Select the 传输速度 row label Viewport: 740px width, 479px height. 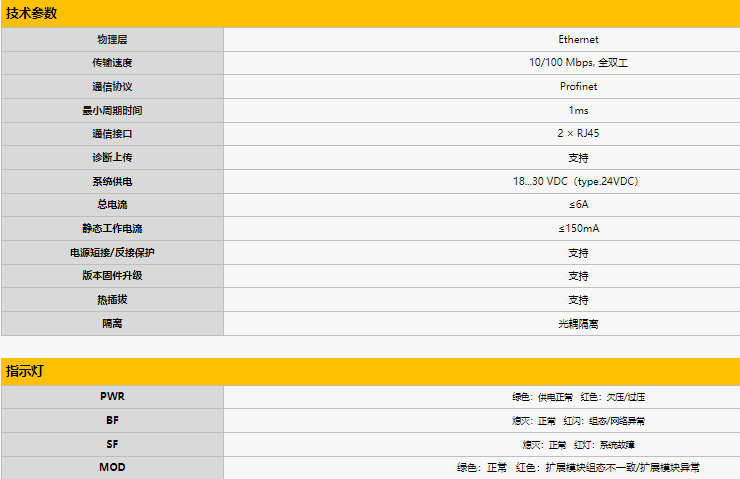[112, 63]
